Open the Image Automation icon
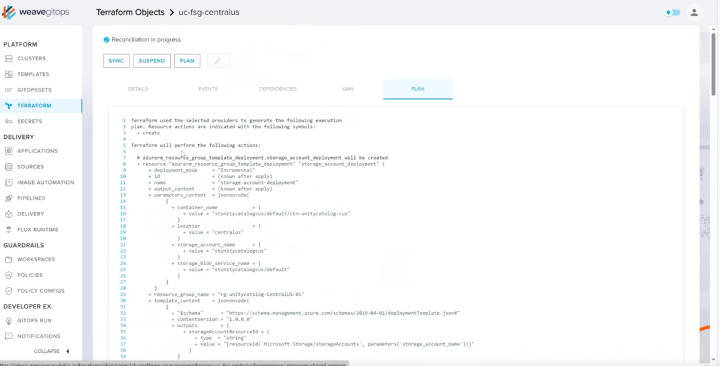Viewport: 720px width, 366px height. pos(9,182)
